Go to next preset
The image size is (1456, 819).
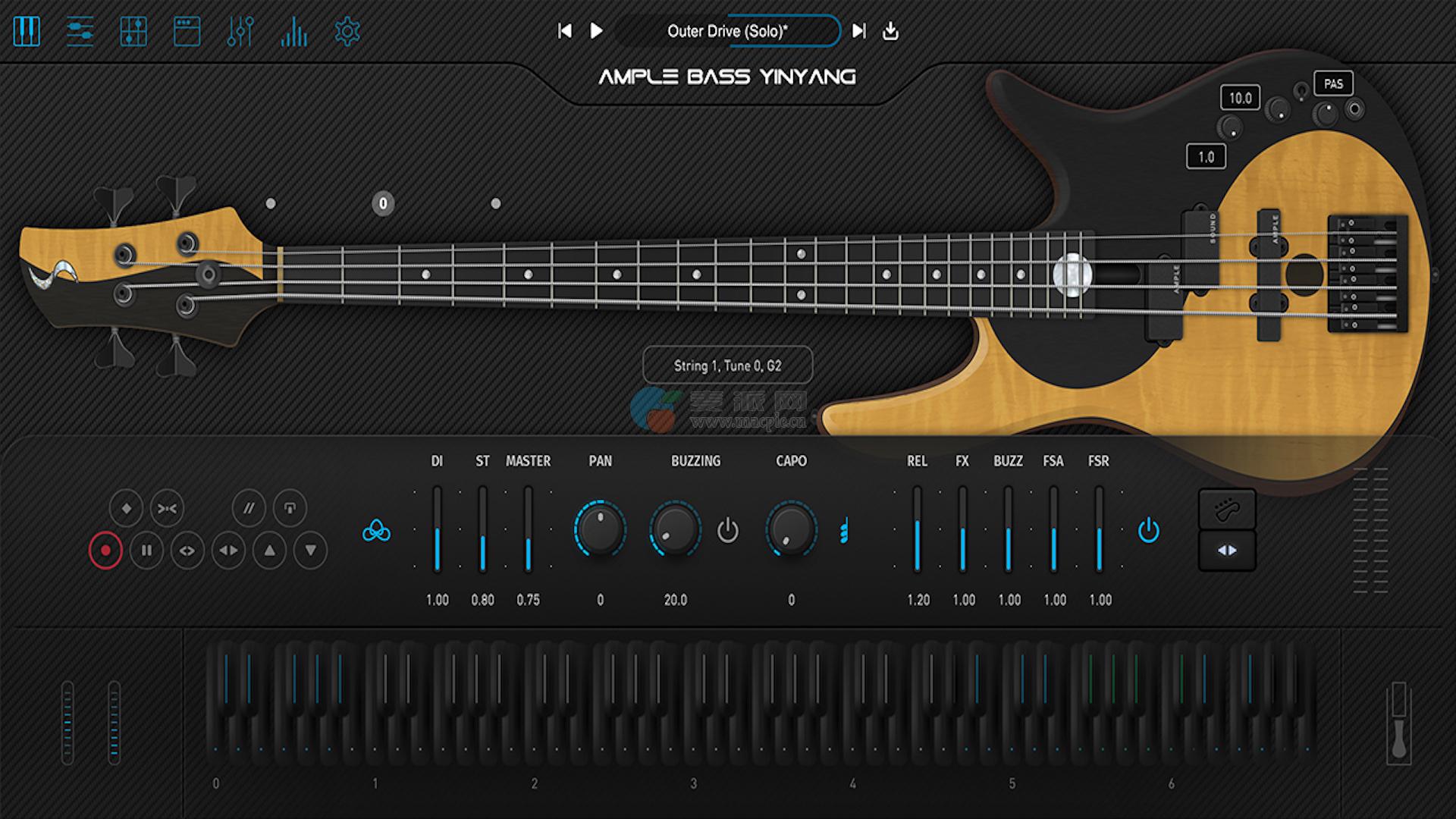(858, 31)
